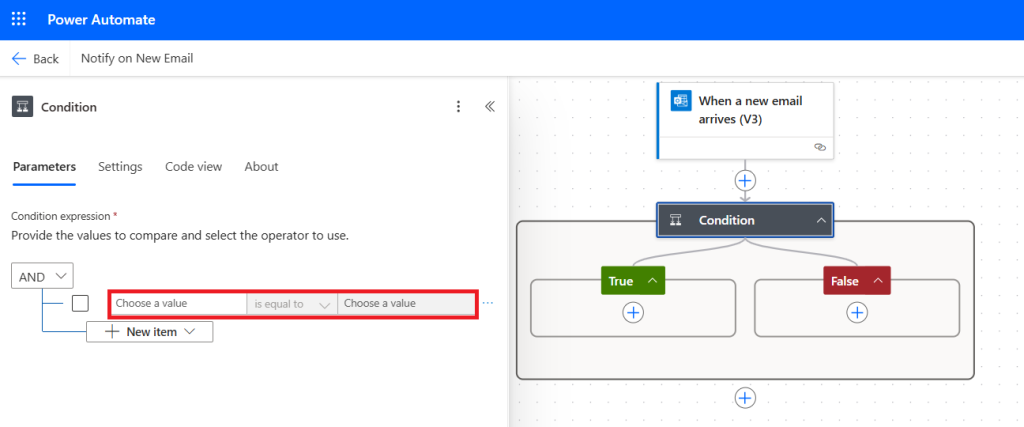1024x427 pixels.
Task: Open the Condition panel more options menu
Action: 458,107
